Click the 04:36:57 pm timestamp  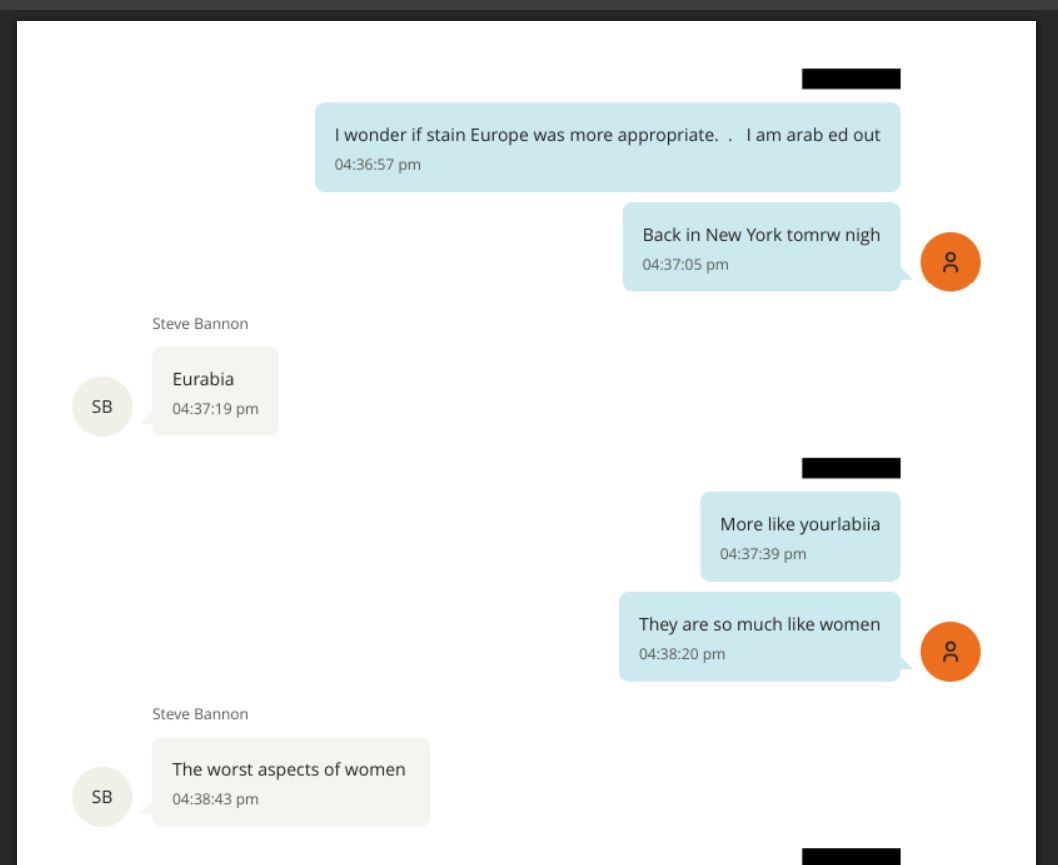click(x=377, y=164)
